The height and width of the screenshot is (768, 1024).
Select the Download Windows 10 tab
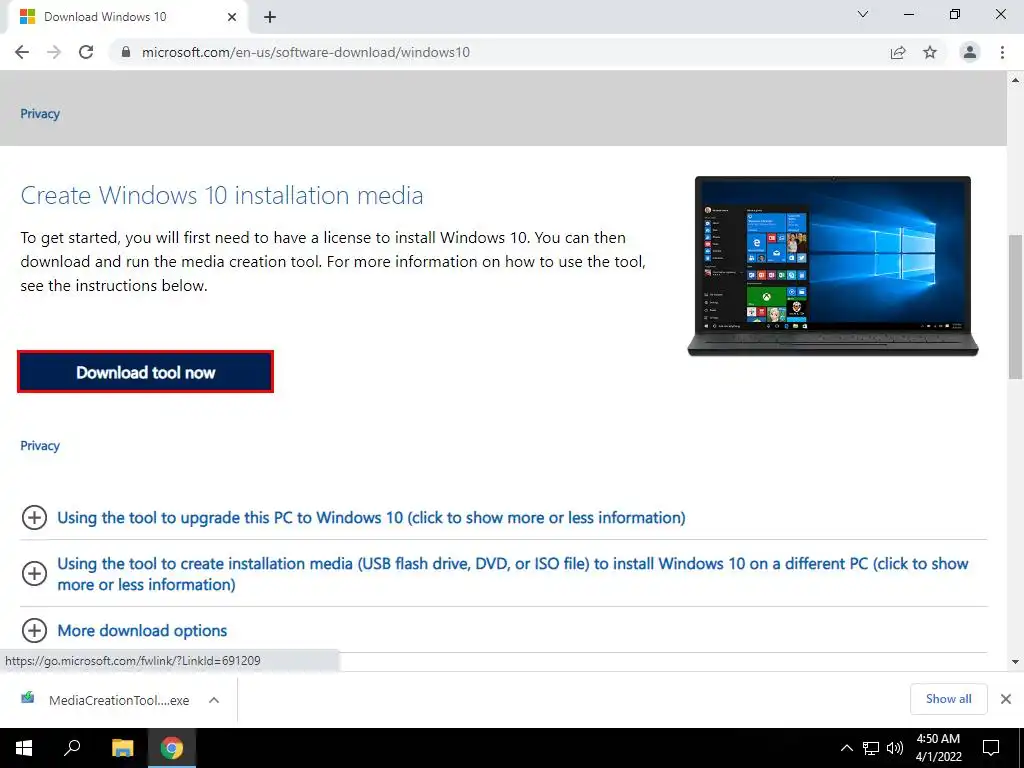(128, 17)
